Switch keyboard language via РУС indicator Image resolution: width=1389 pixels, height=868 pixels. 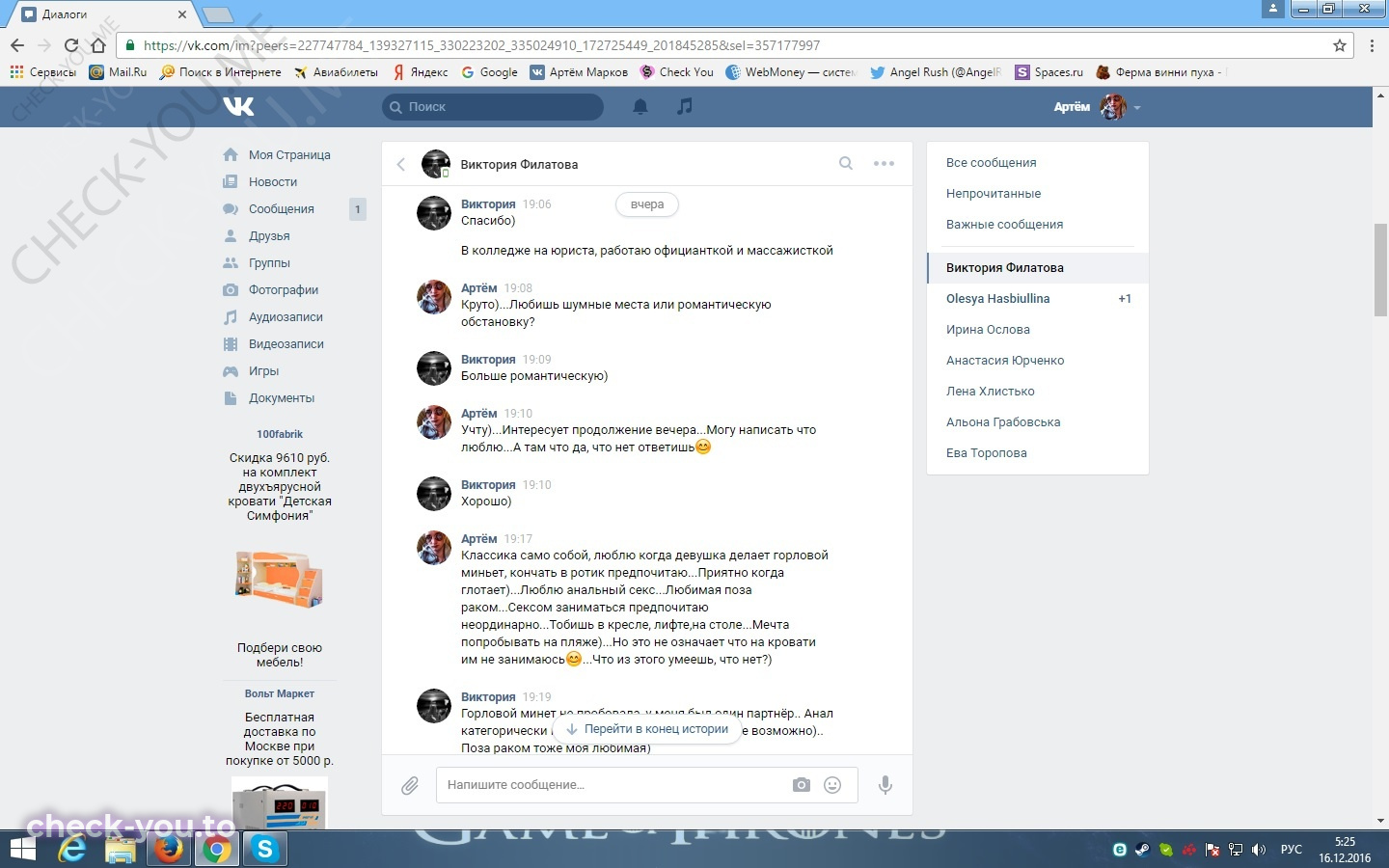click(x=1291, y=850)
